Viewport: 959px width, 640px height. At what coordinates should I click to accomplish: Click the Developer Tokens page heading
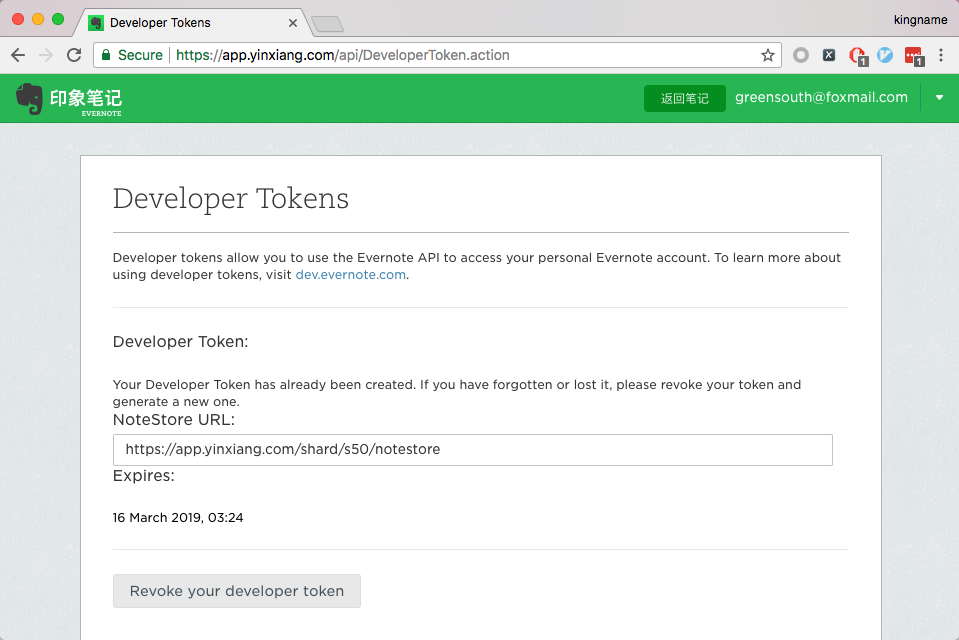[231, 198]
